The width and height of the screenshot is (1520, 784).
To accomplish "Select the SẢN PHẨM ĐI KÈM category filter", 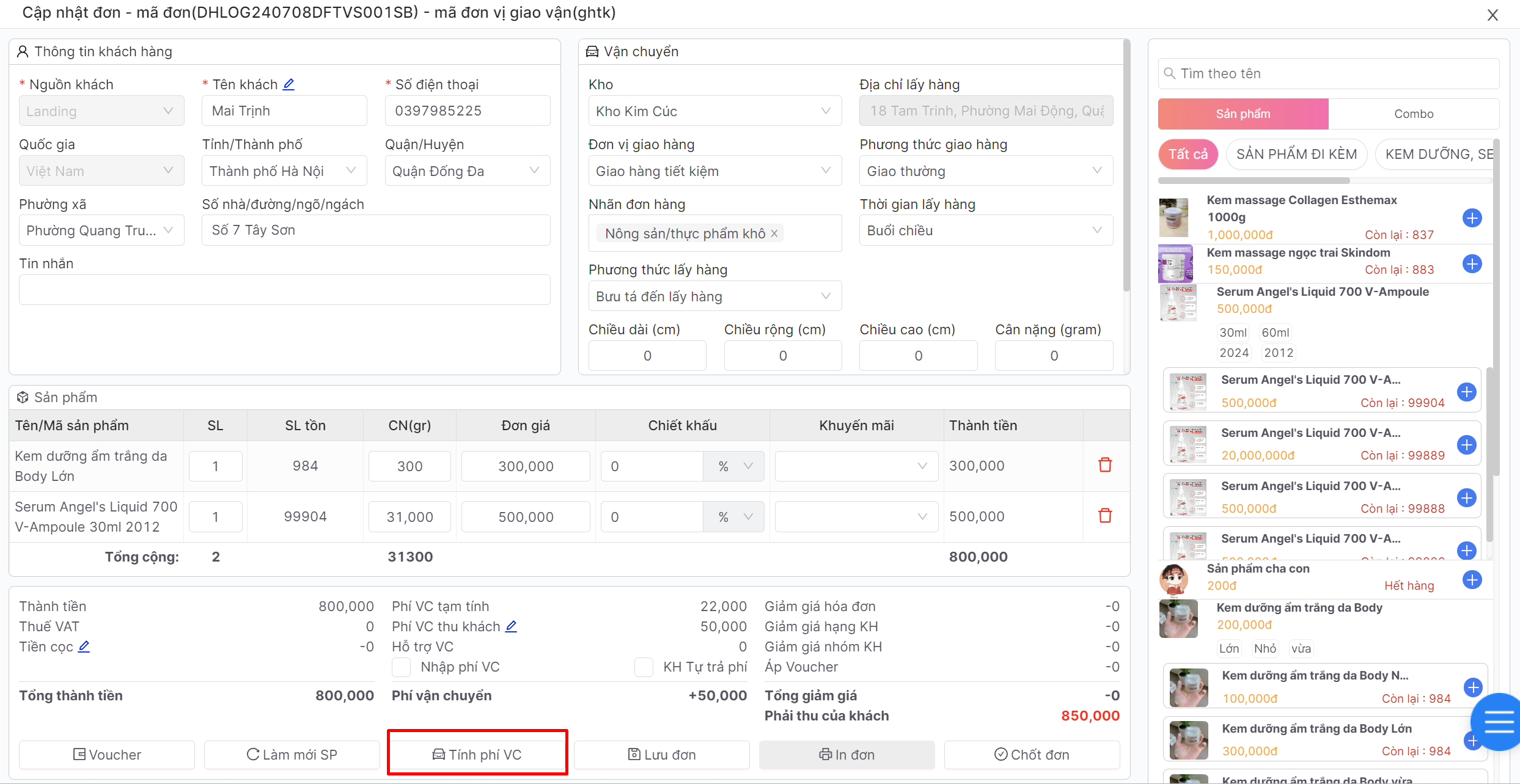I will (1296, 154).
